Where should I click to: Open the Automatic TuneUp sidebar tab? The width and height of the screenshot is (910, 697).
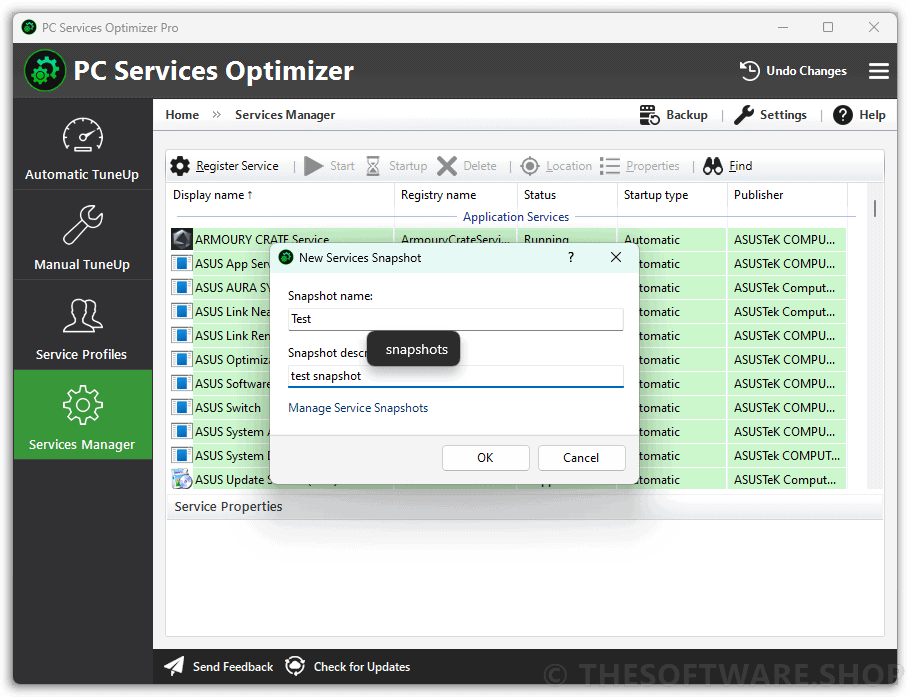click(x=82, y=145)
